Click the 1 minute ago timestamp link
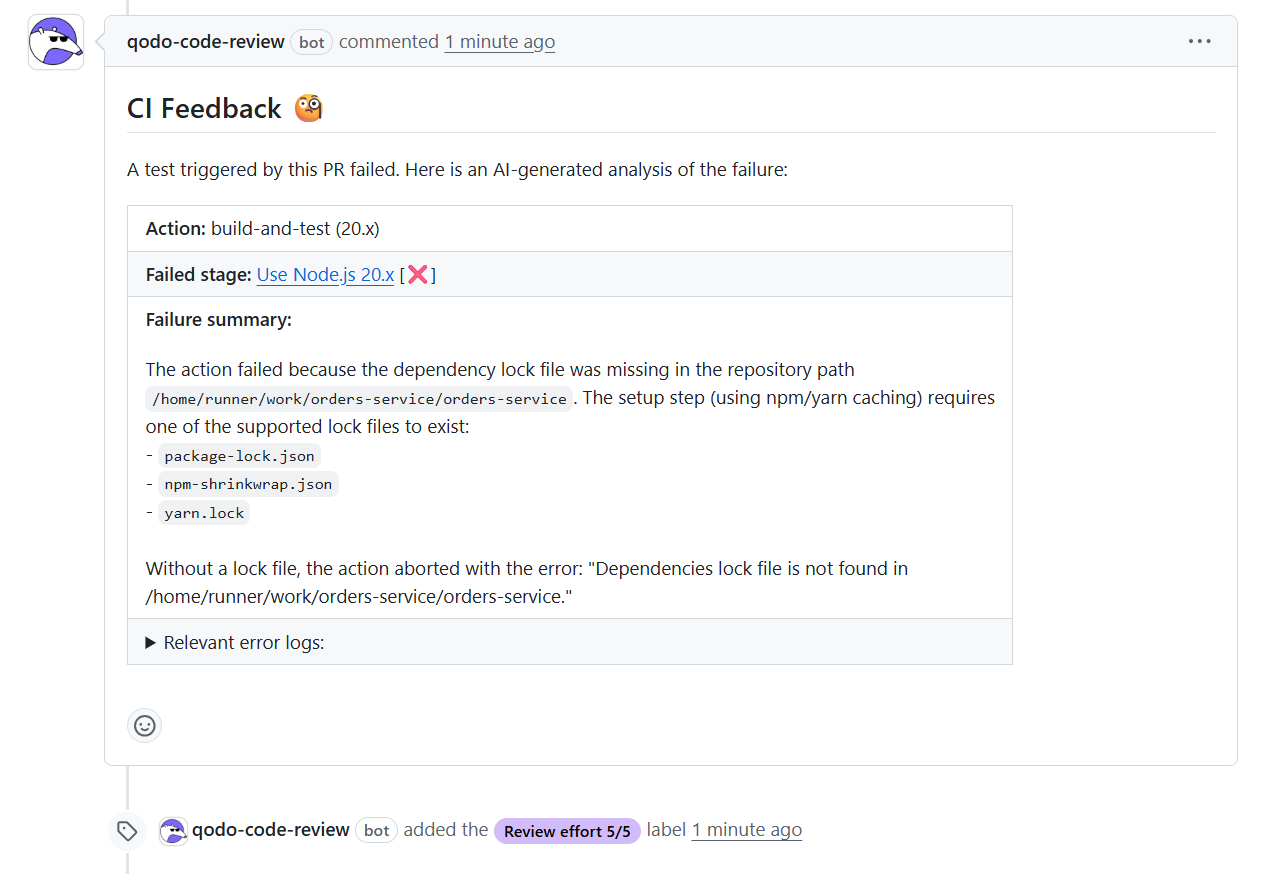Screen dimensions: 1281x874 point(499,42)
